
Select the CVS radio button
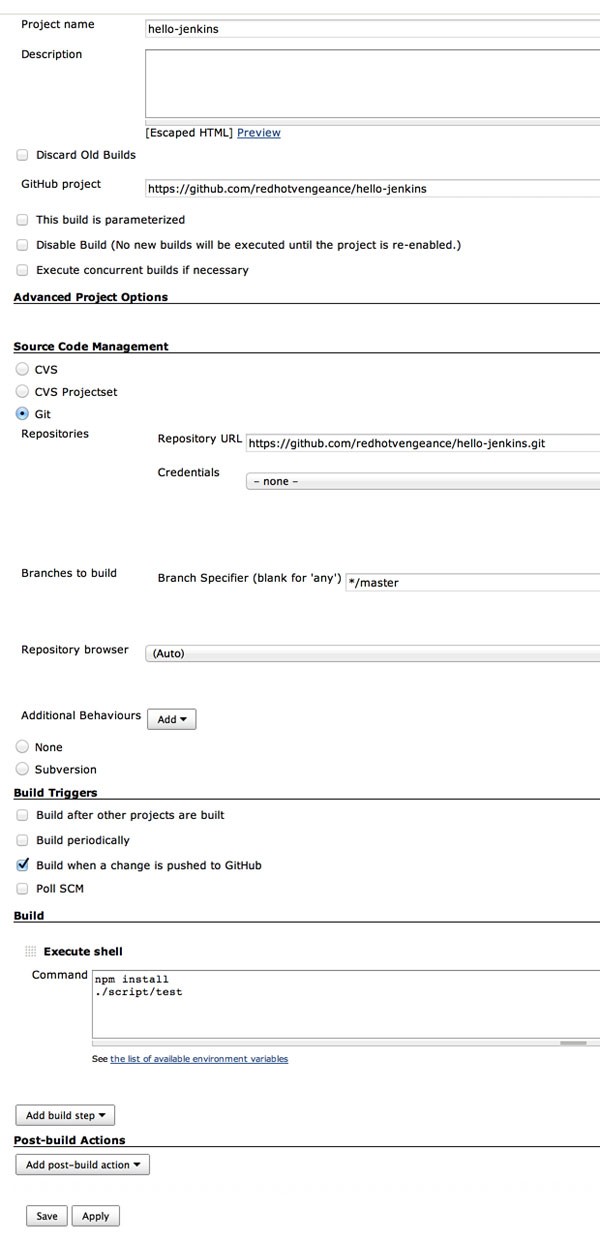tap(22, 369)
